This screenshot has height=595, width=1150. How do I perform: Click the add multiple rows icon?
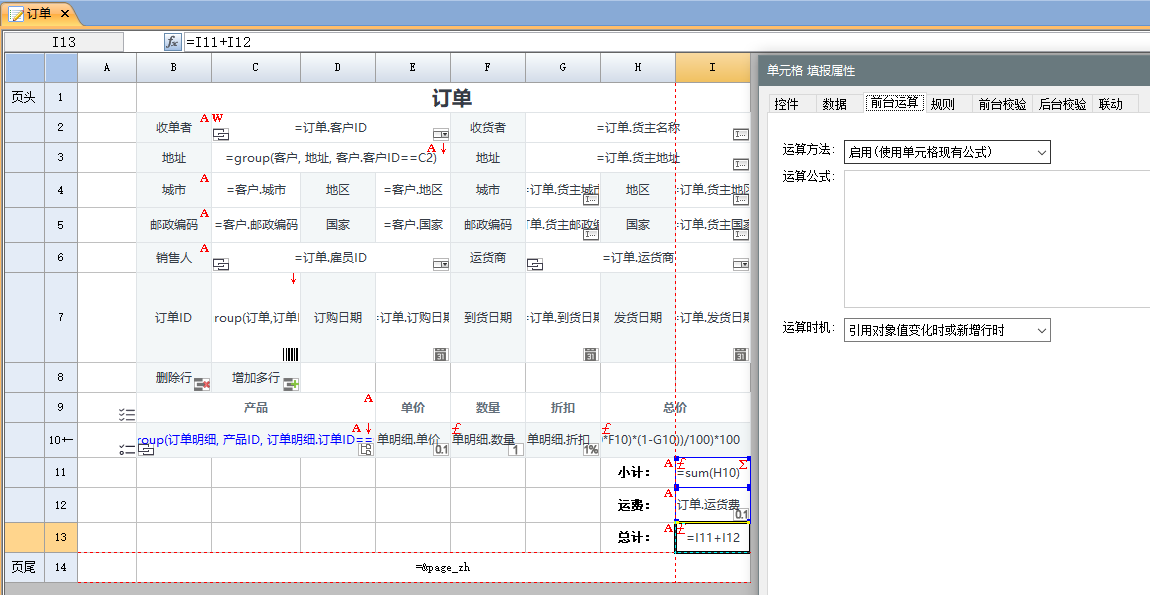coord(291,383)
